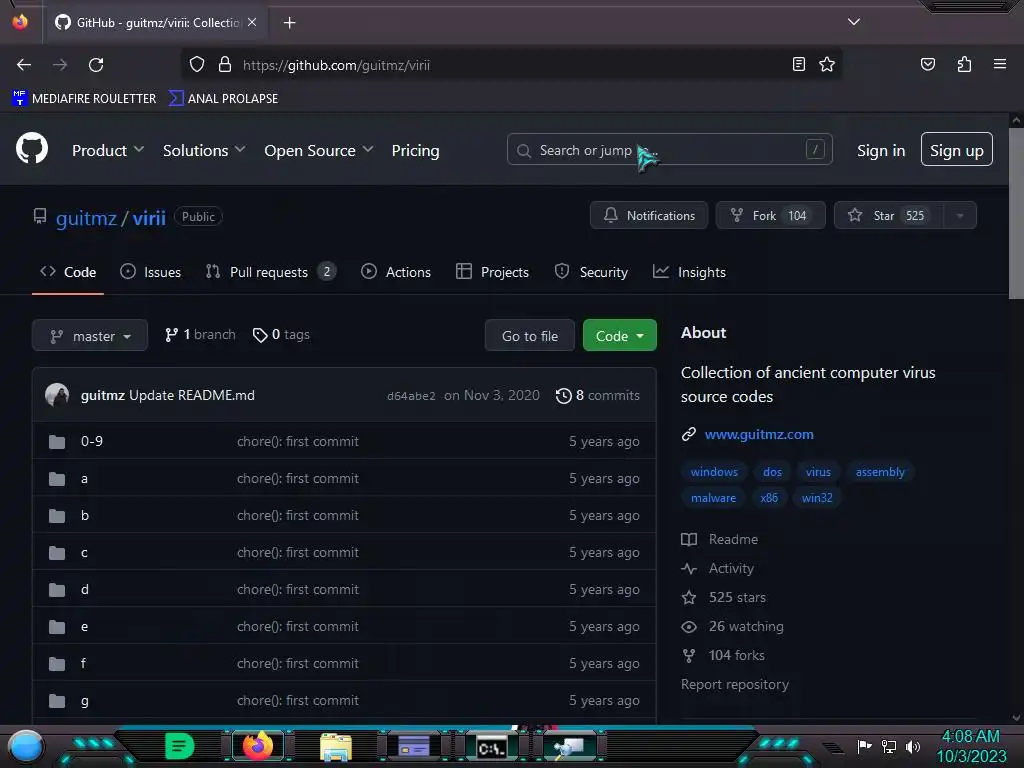Open the folder named a
The width and height of the screenshot is (1024, 768).
click(84, 479)
